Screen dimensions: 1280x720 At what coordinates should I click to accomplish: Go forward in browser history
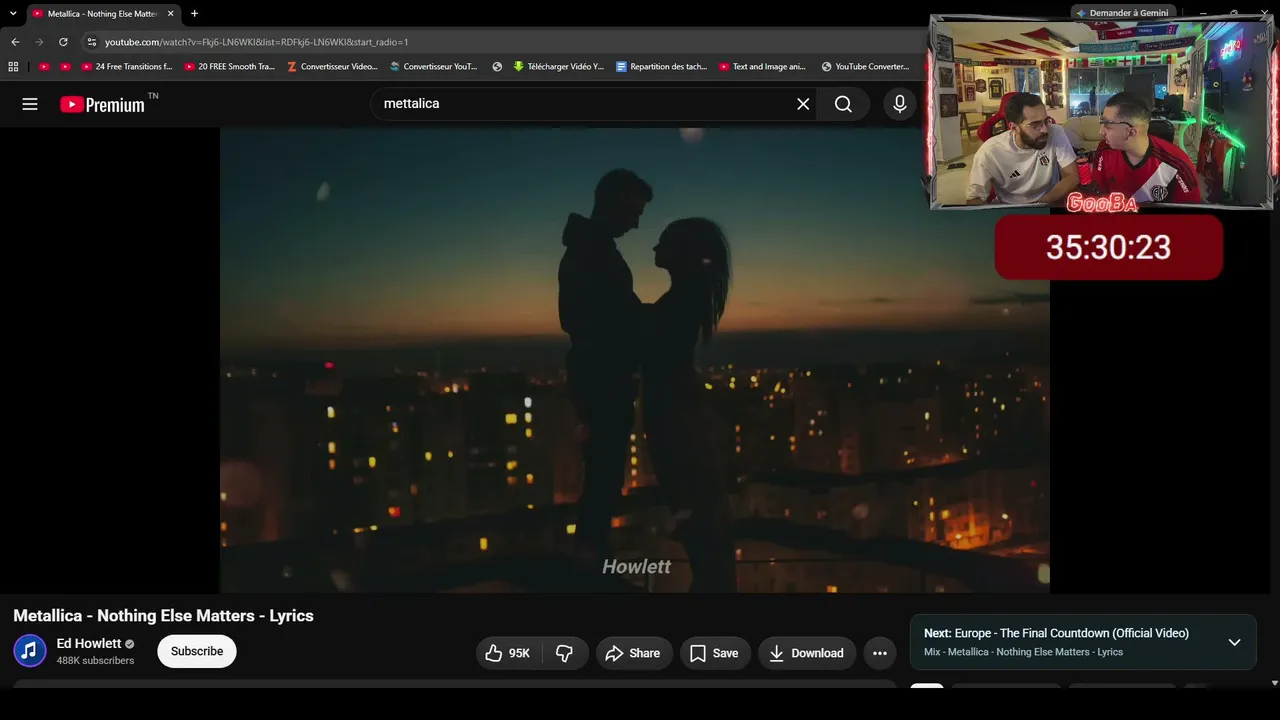(39, 42)
